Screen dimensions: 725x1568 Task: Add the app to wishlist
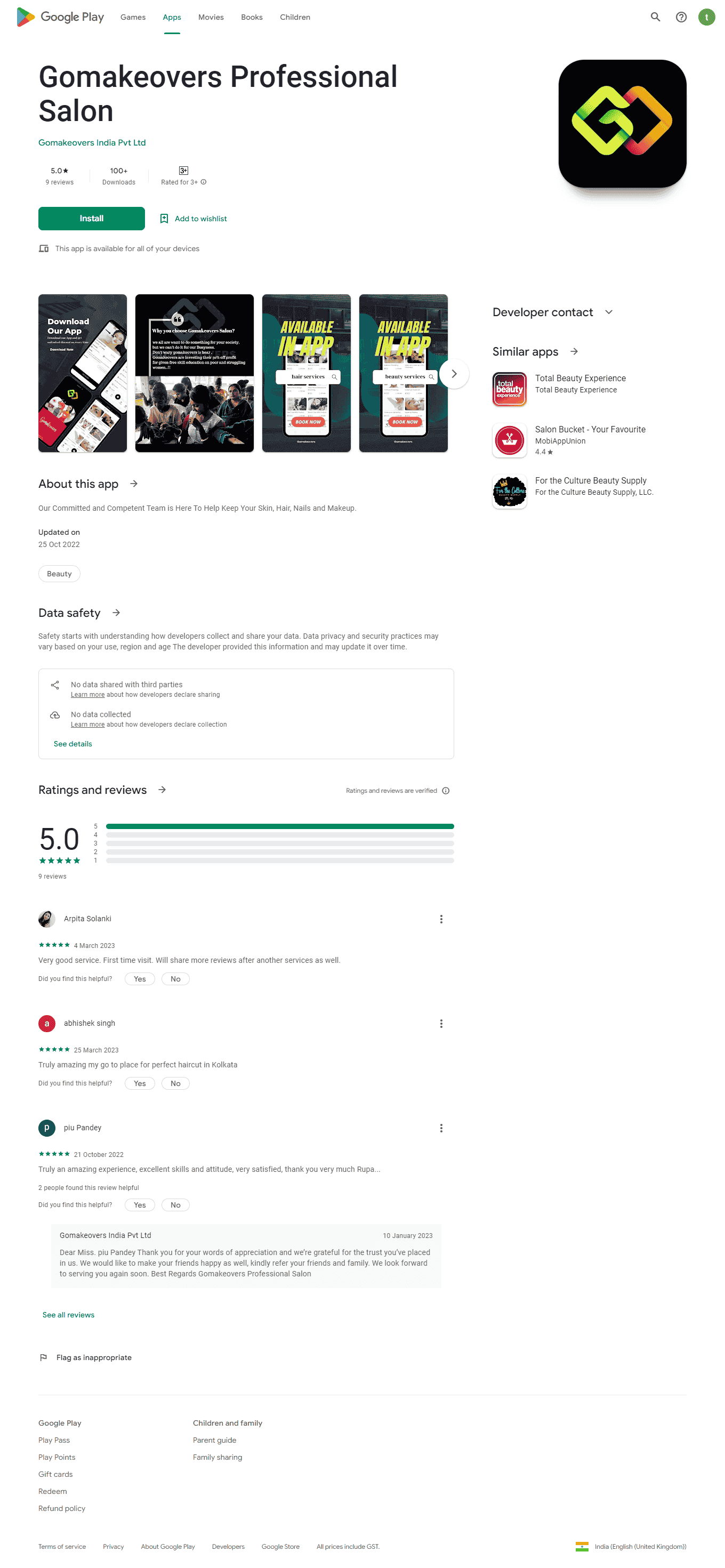tap(193, 219)
